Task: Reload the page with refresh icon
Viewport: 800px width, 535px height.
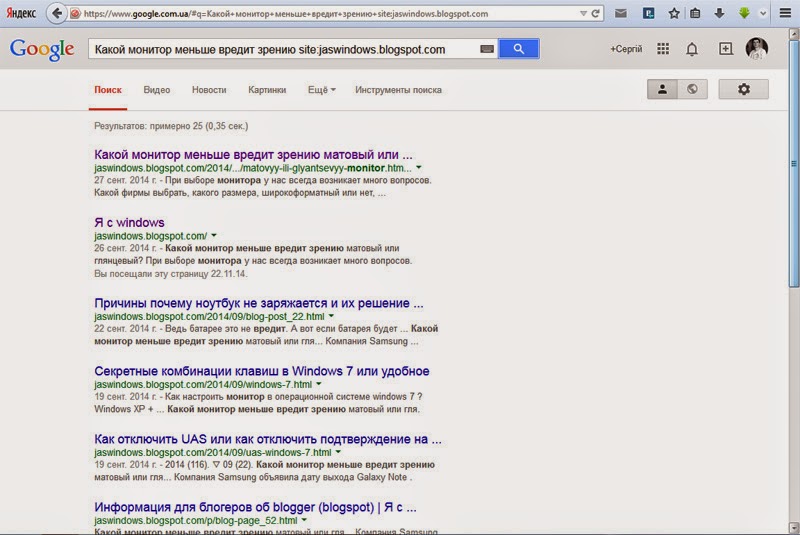Action: 595,14
